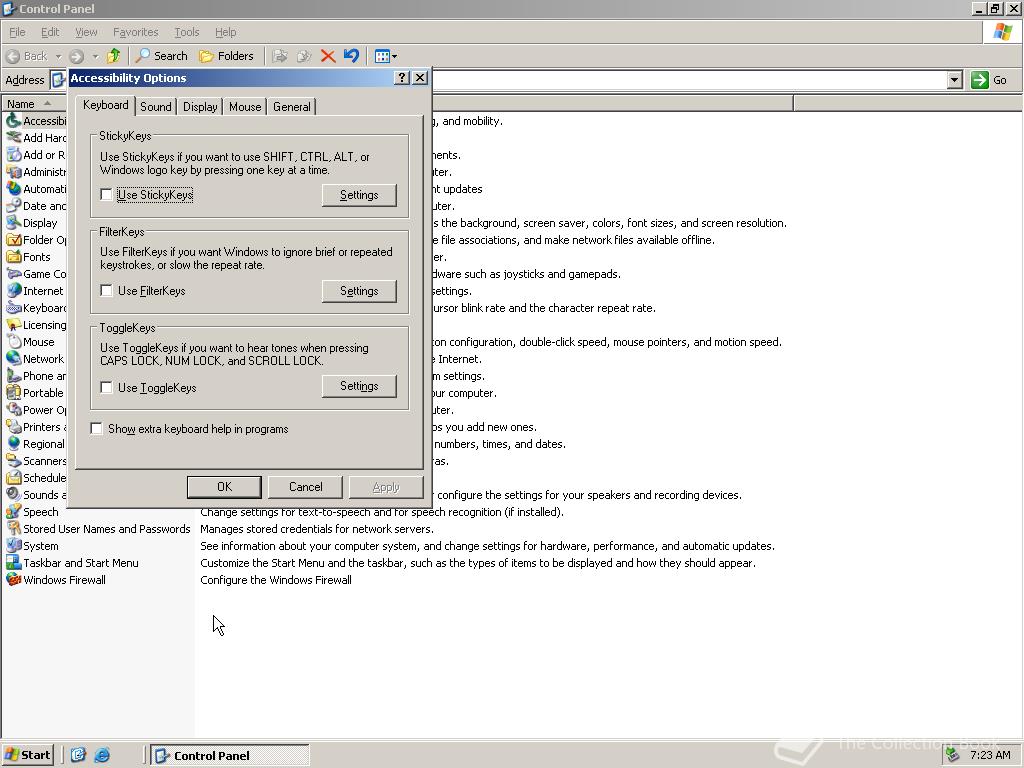1024x768 pixels.
Task: Click the dialog Help question mark button
Action: click(x=402, y=78)
